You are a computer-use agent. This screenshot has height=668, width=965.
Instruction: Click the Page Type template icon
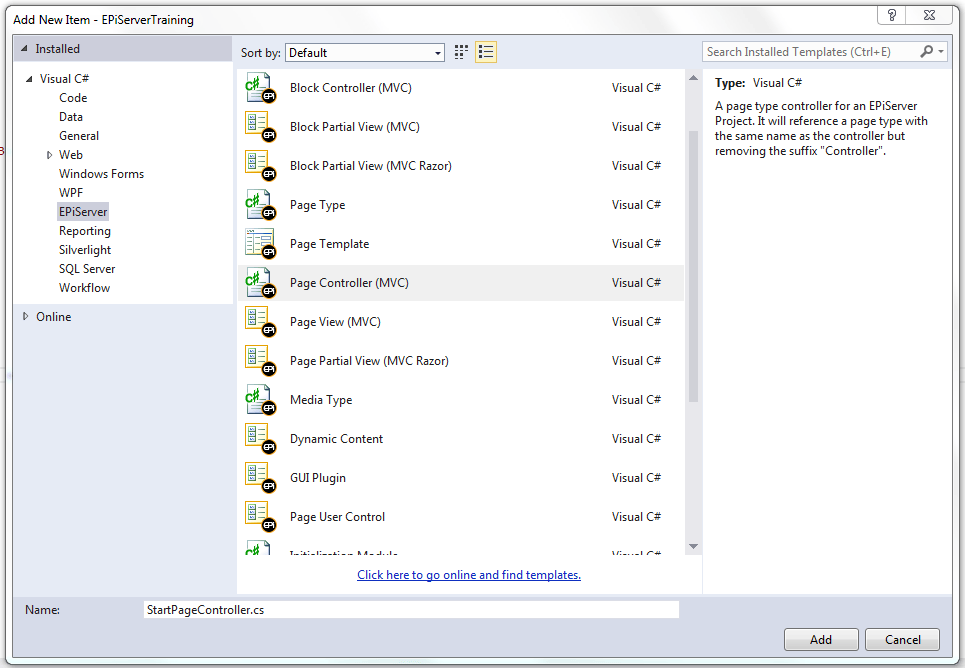[x=260, y=205]
